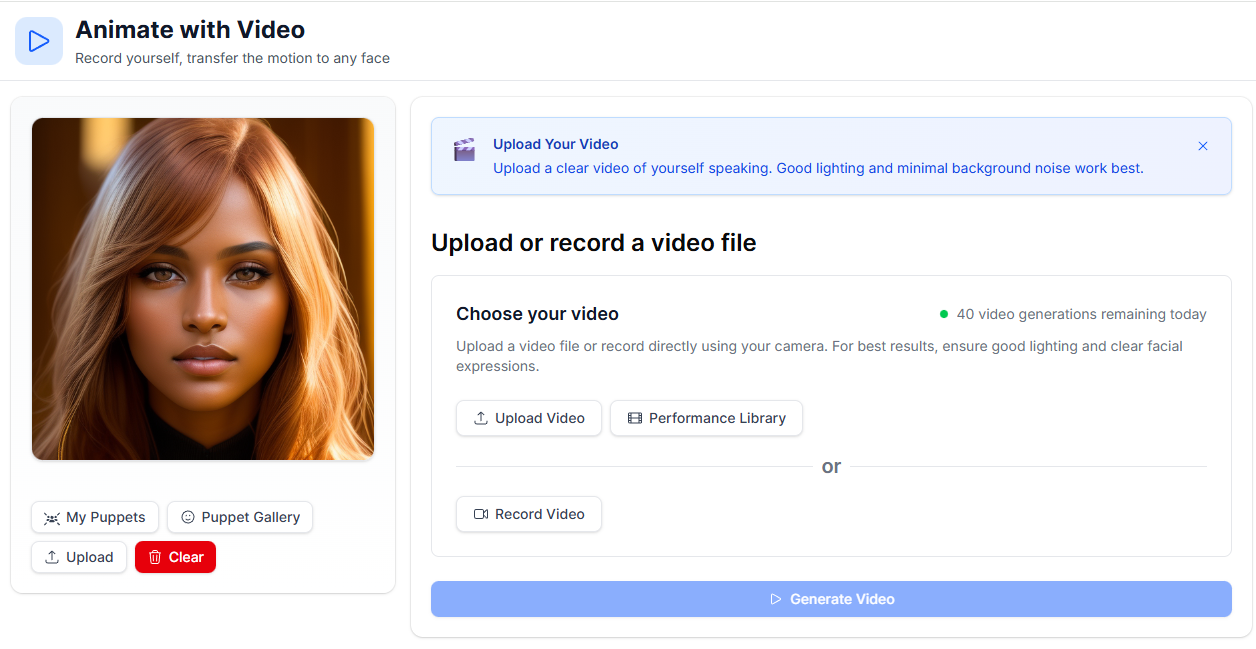Select the woman's portrait thumbnail
Viewport: 1256px width, 649px height.
click(x=203, y=288)
